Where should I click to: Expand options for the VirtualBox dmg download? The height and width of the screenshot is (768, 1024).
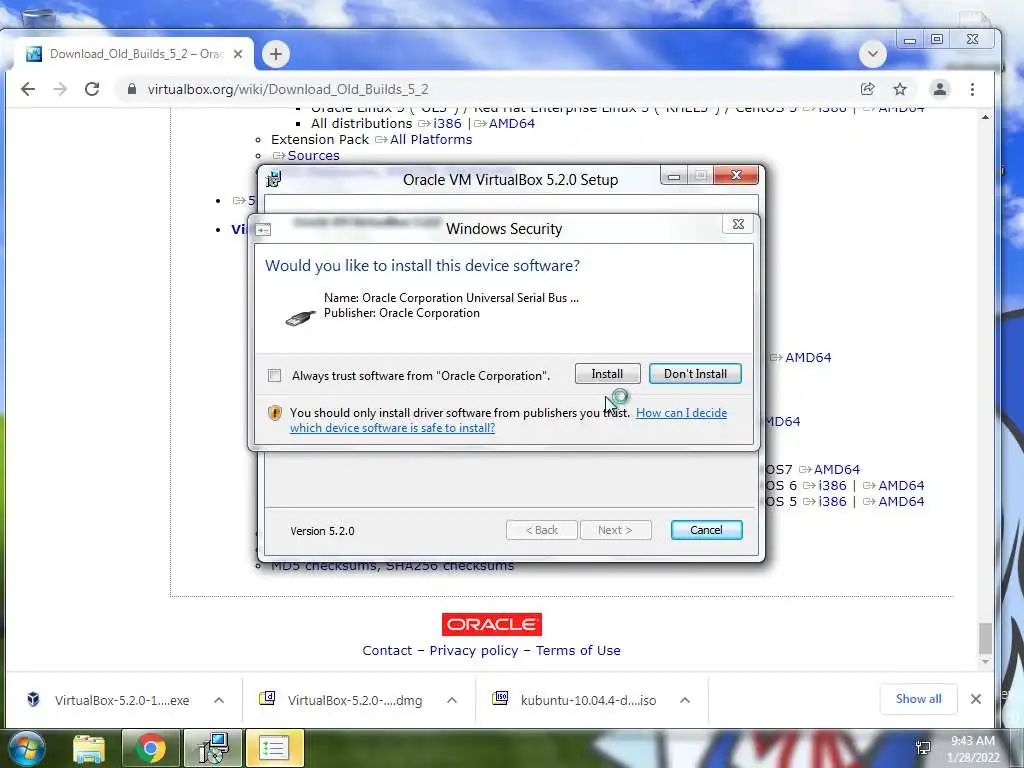[x=452, y=700]
